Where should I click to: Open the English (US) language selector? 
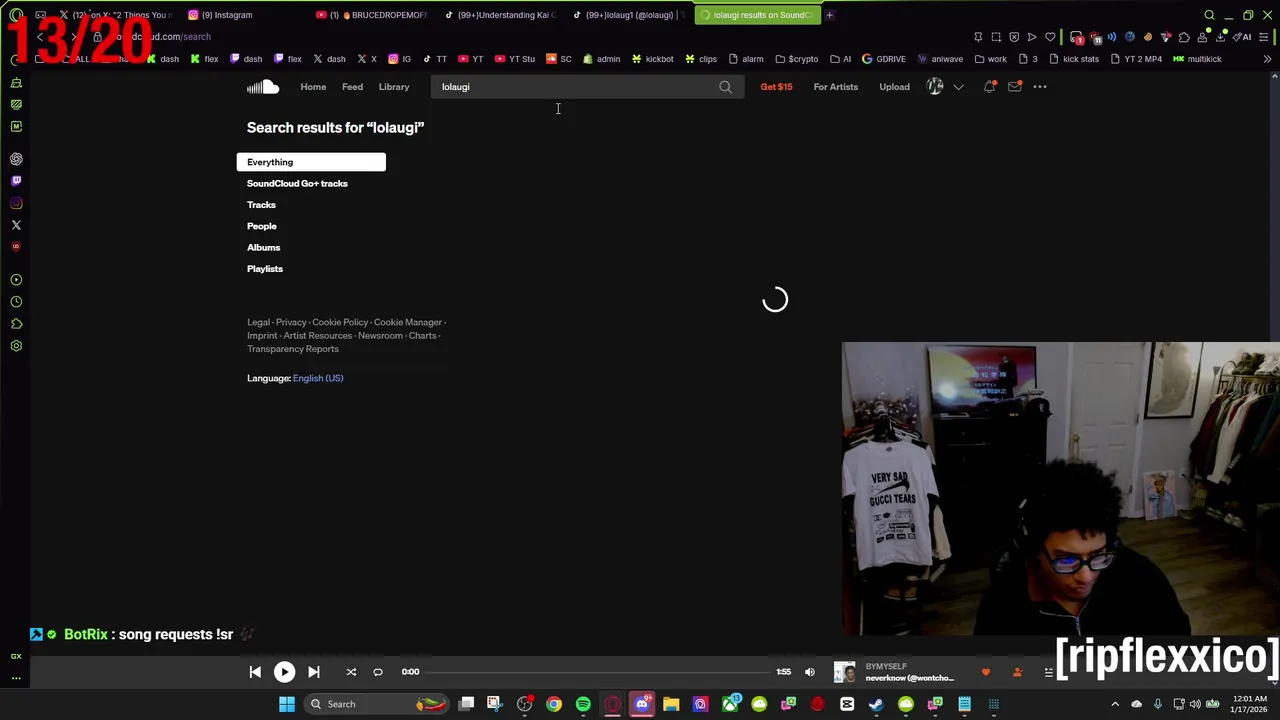318,378
